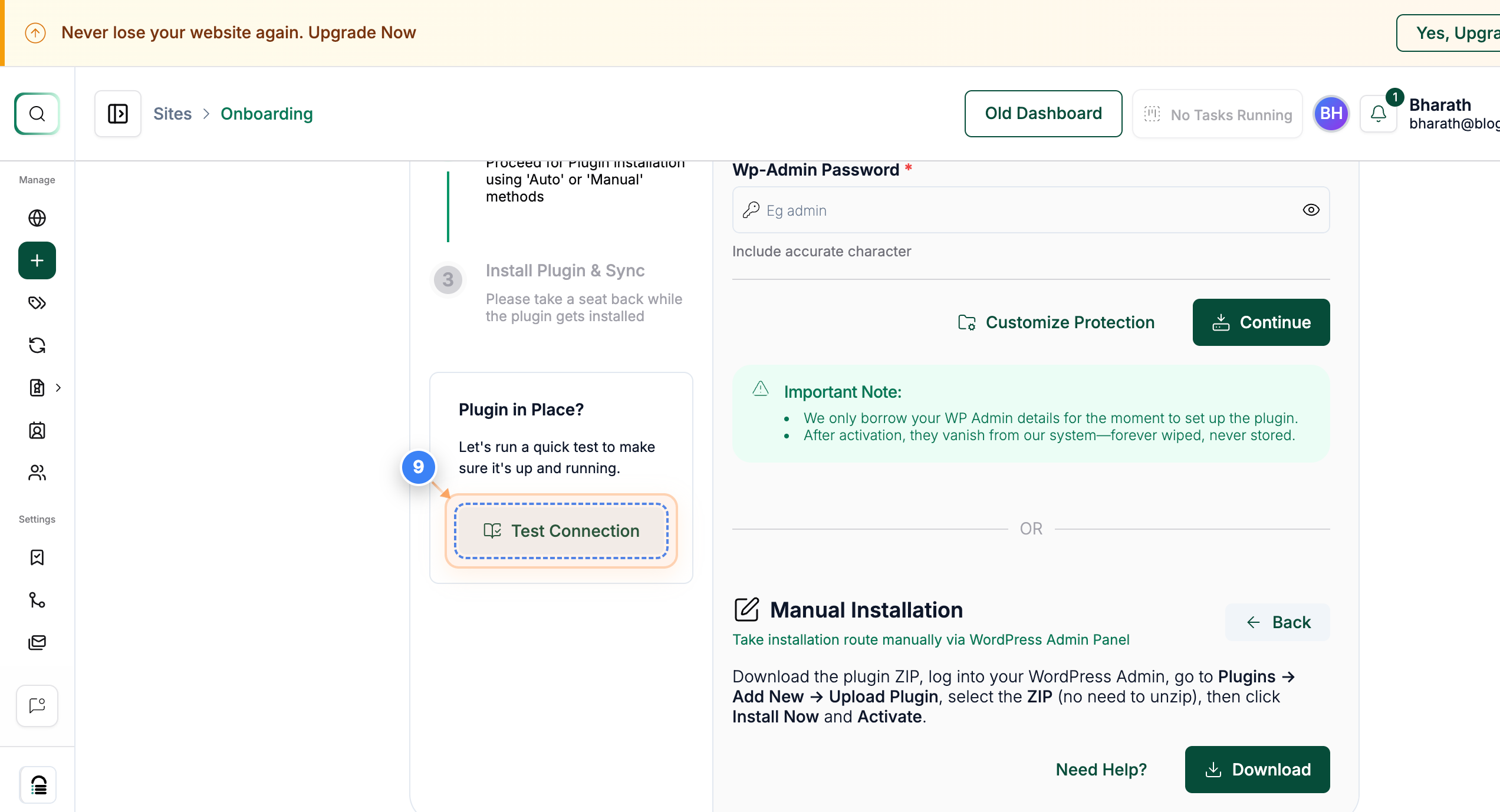Open the mail stack icon in settings
Image resolution: width=1500 pixels, height=812 pixels.
point(37,642)
